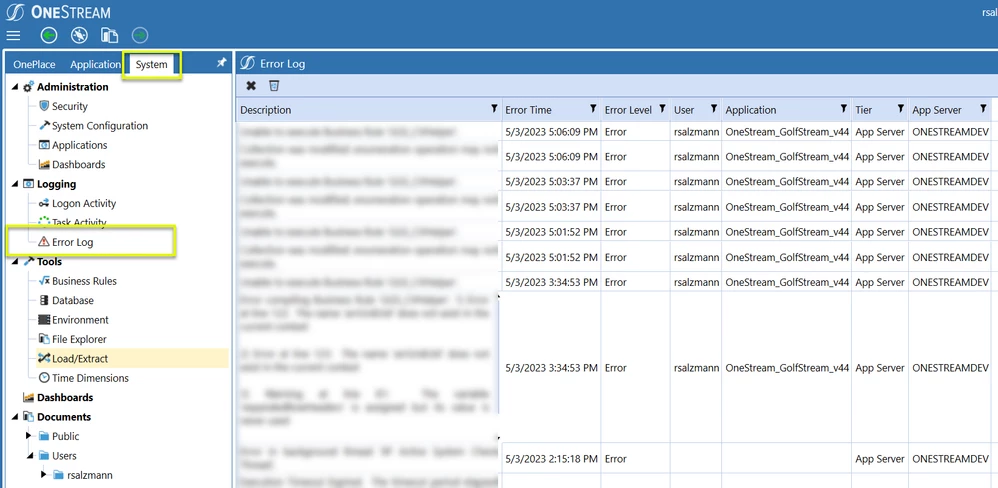998x488 pixels.
Task: Click the Users folder label
Action: (64, 456)
